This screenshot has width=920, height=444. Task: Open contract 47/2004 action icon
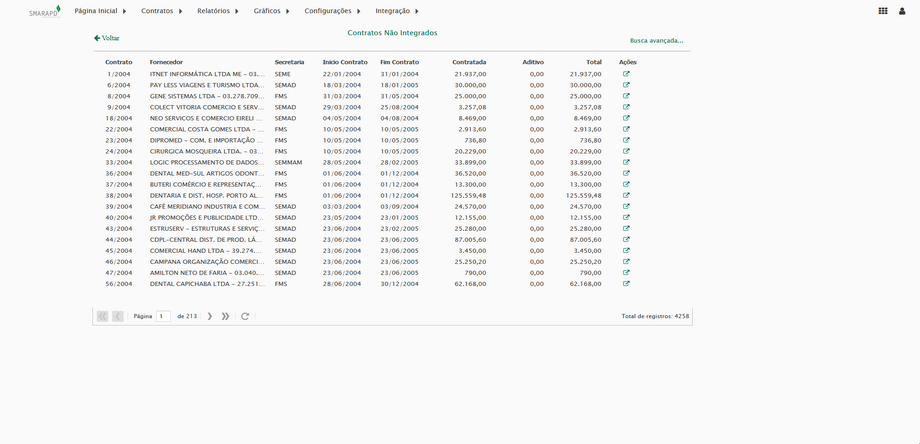click(x=626, y=273)
